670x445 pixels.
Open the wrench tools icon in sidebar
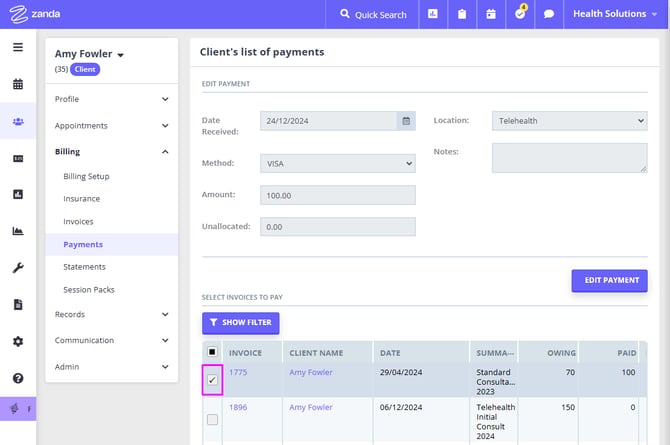coord(18,268)
